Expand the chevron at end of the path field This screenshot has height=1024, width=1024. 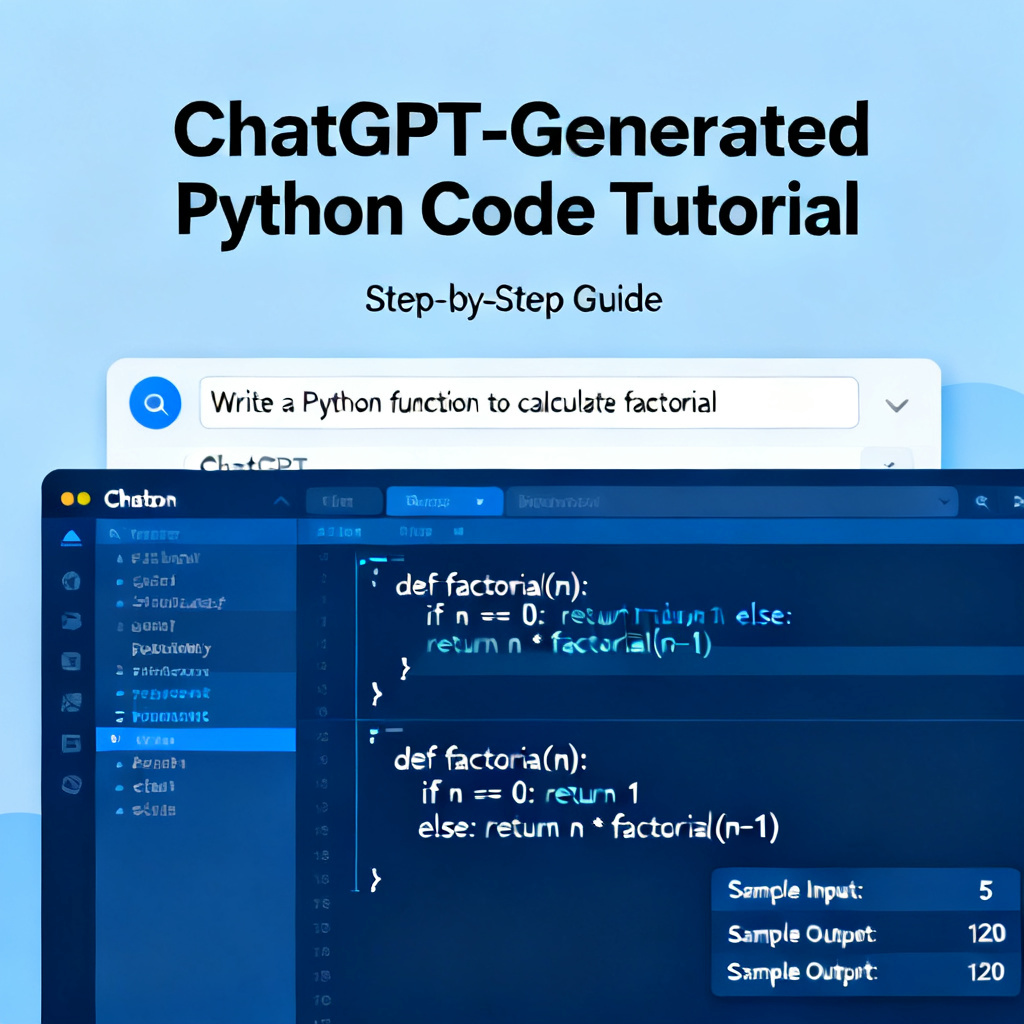(x=944, y=502)
